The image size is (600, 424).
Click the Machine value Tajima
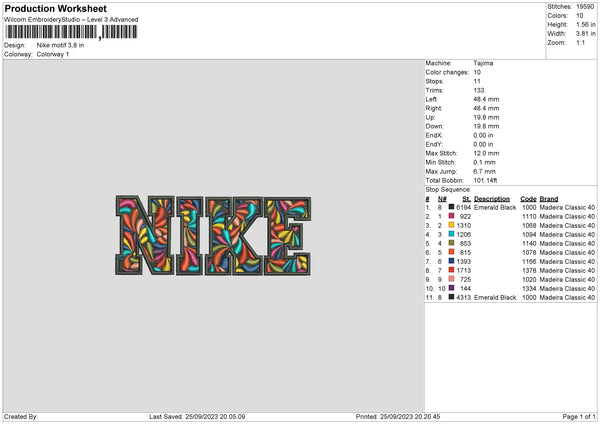(483, 63)
